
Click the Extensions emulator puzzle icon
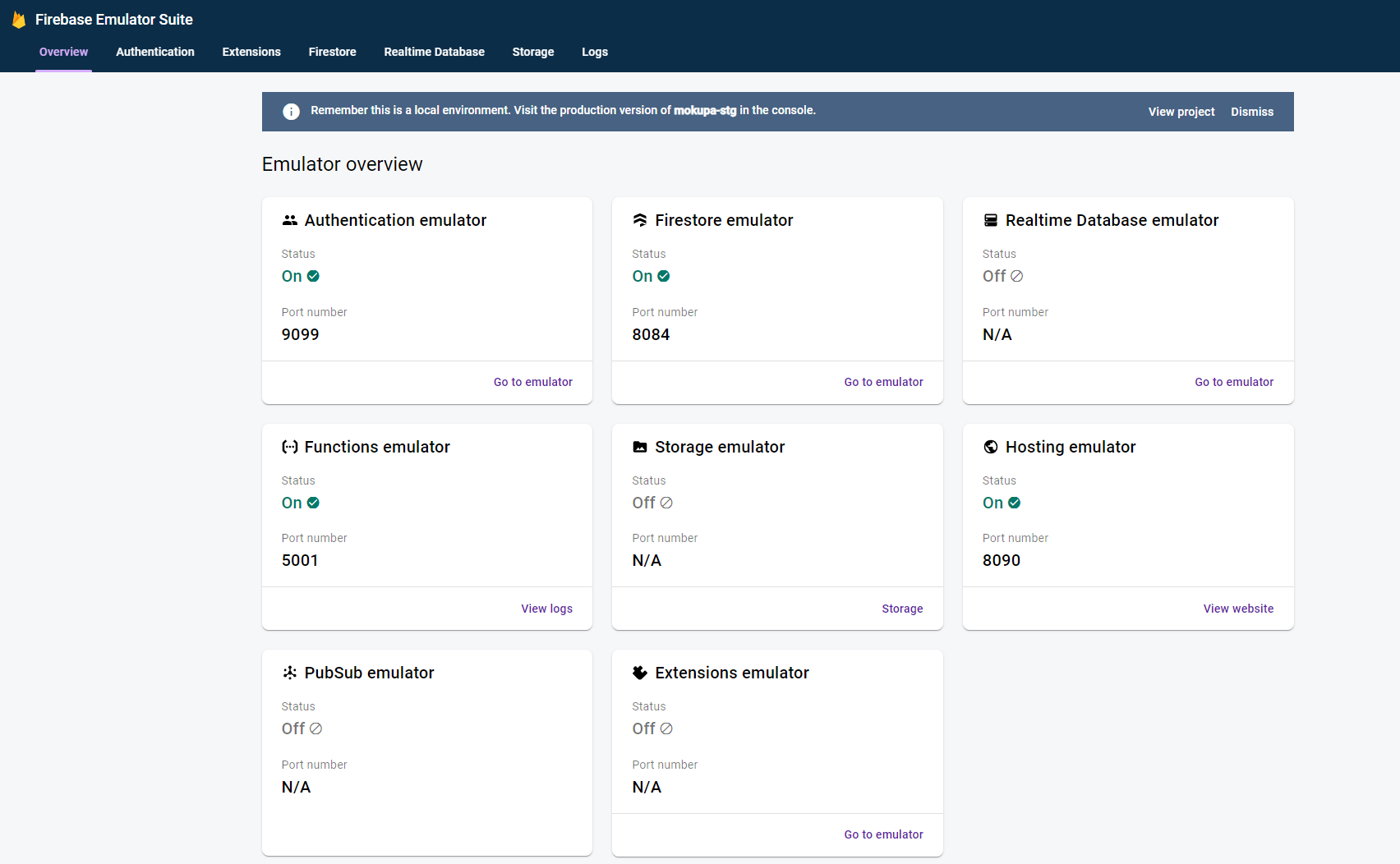pyautogui.click(x=640, y=673)
